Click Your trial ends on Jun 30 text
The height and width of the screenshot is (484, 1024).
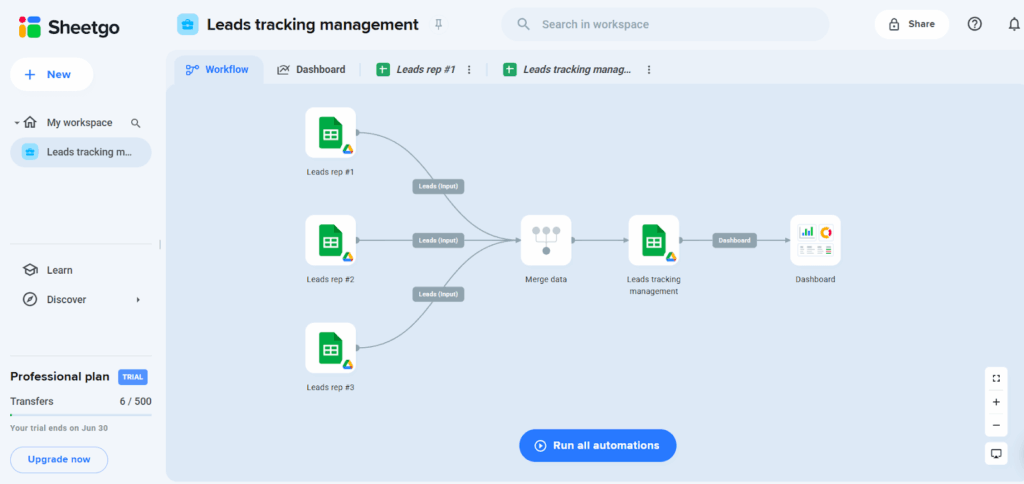(x=59, y=428)
